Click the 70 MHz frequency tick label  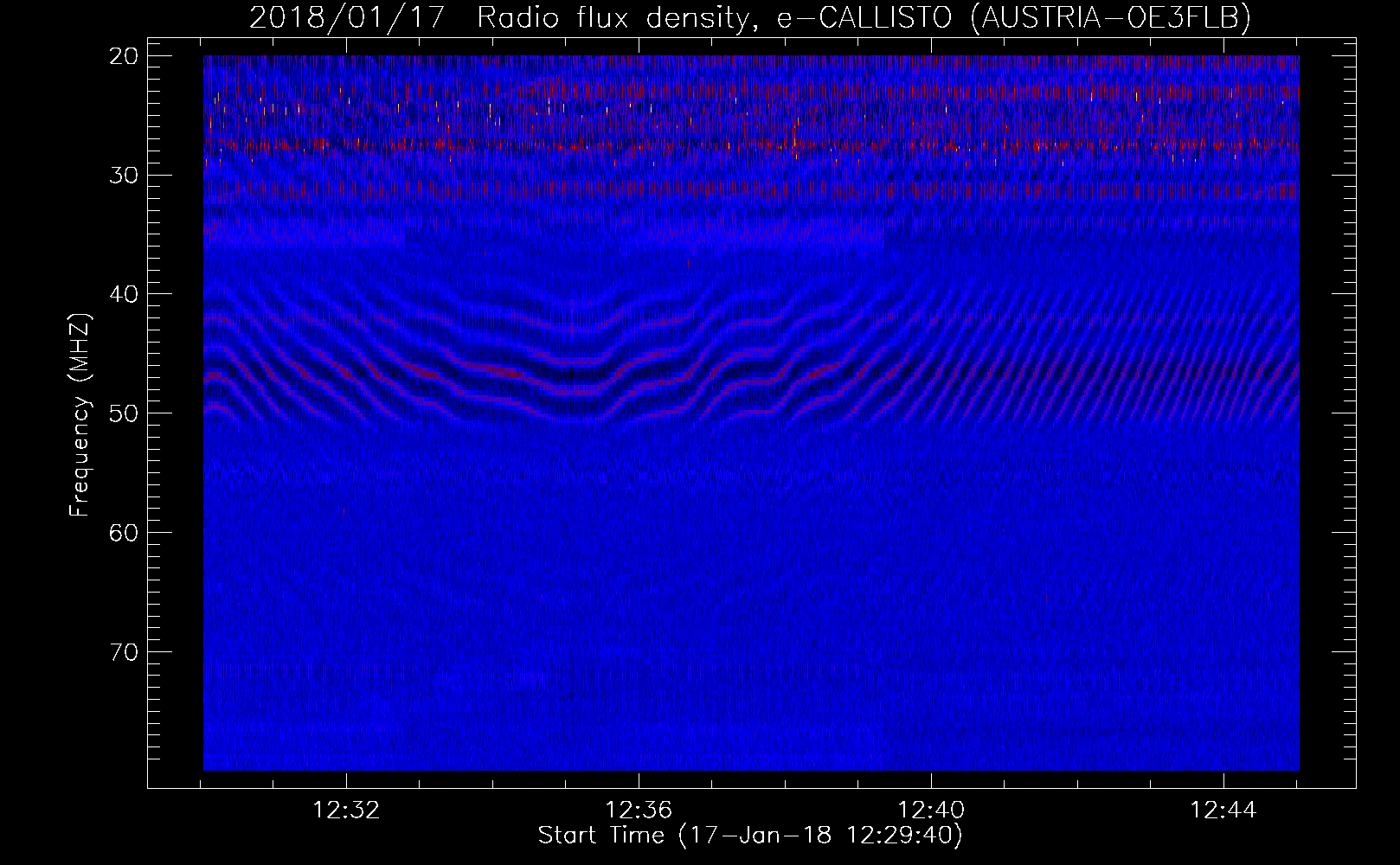point(125,651)
